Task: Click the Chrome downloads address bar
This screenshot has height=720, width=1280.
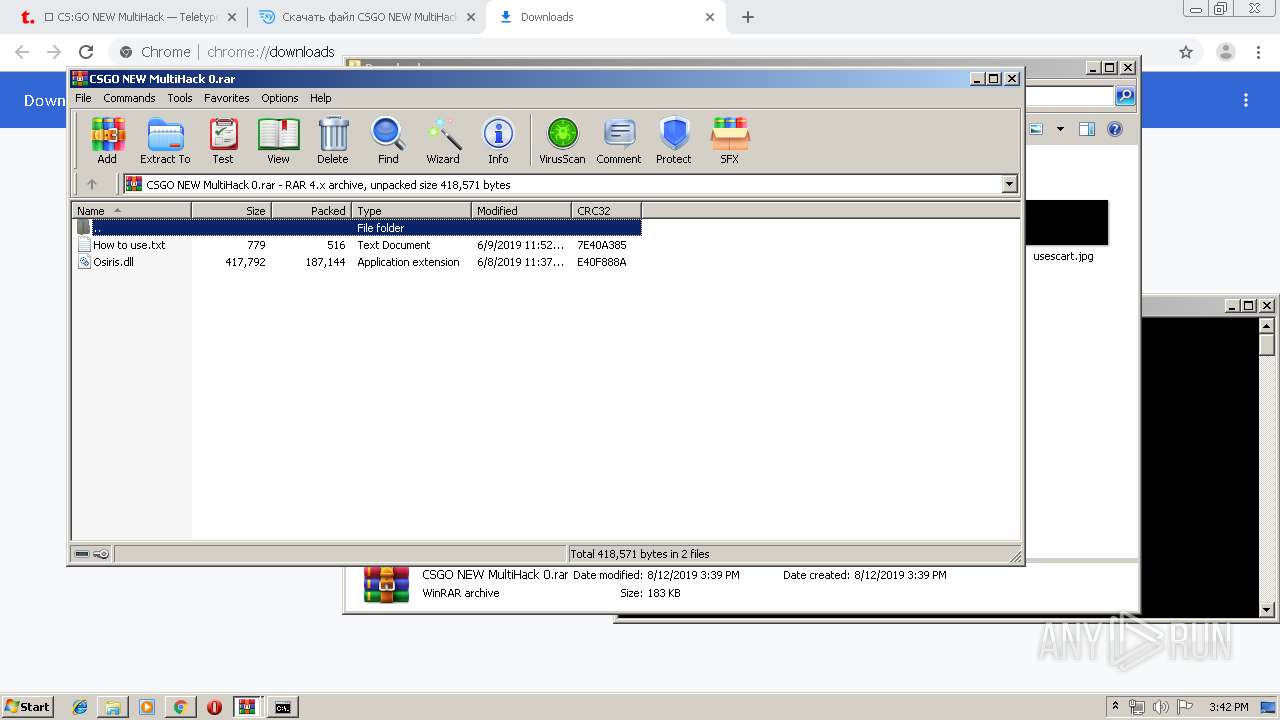Action: (640, 52)
